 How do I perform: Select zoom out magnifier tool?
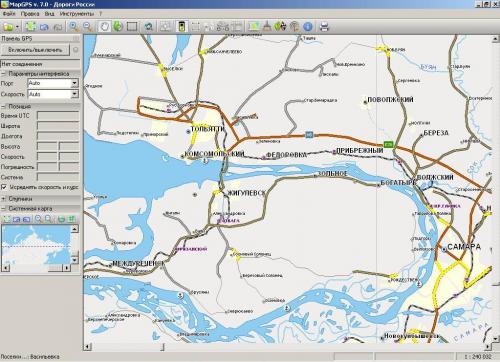pyautogui.click(x=88, y=27)
